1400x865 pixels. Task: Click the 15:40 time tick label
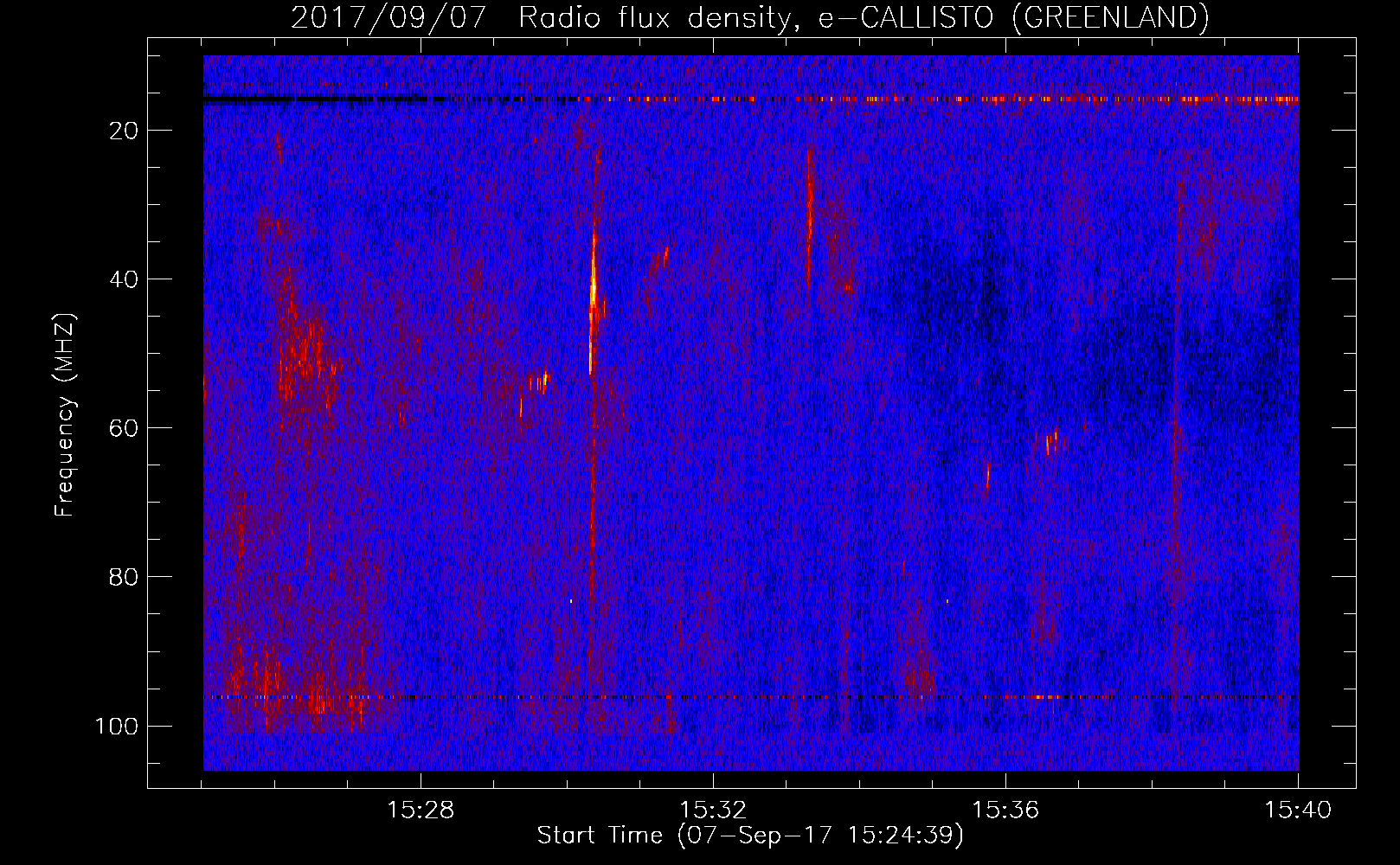click(x=1298, y=811)
